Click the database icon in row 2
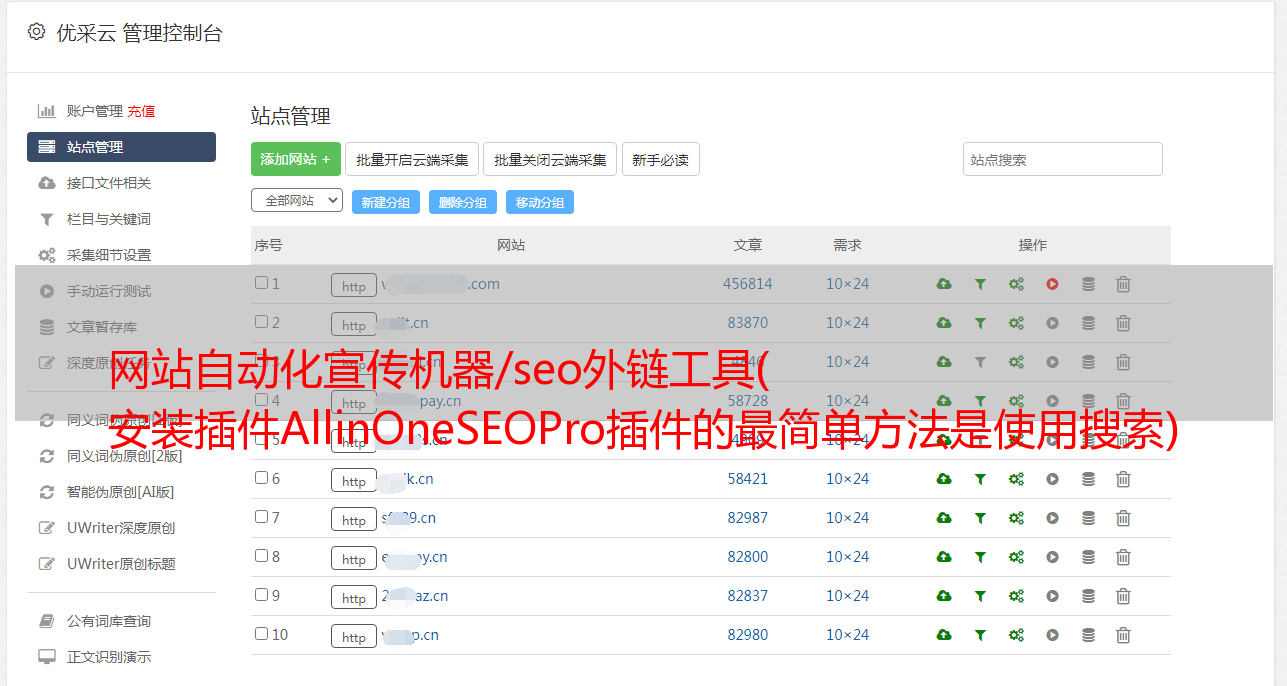The height and width of the screenshot is (686, 1287). [1088, 323]
